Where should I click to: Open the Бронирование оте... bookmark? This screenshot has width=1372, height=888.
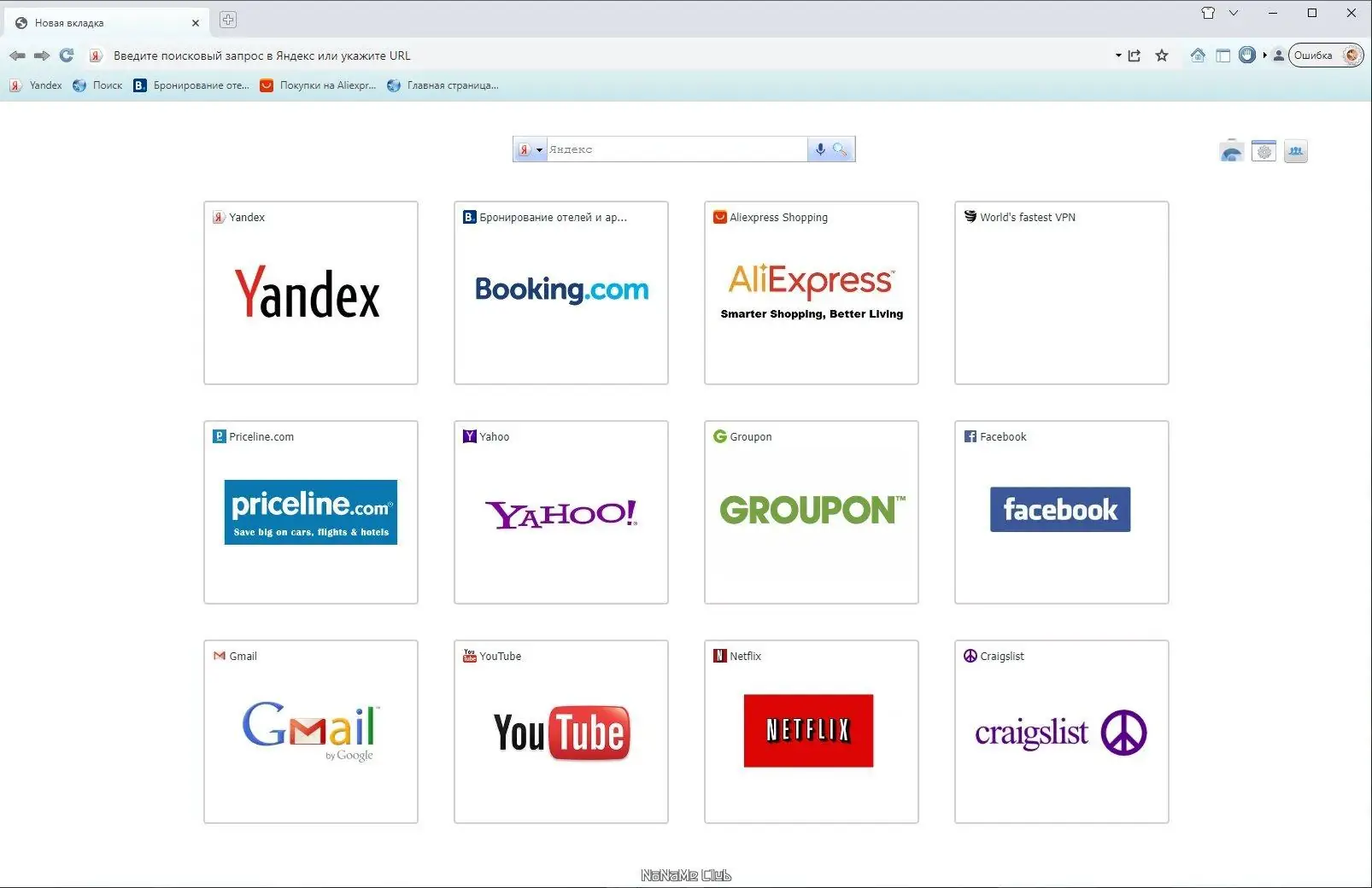tap(191, 85)
